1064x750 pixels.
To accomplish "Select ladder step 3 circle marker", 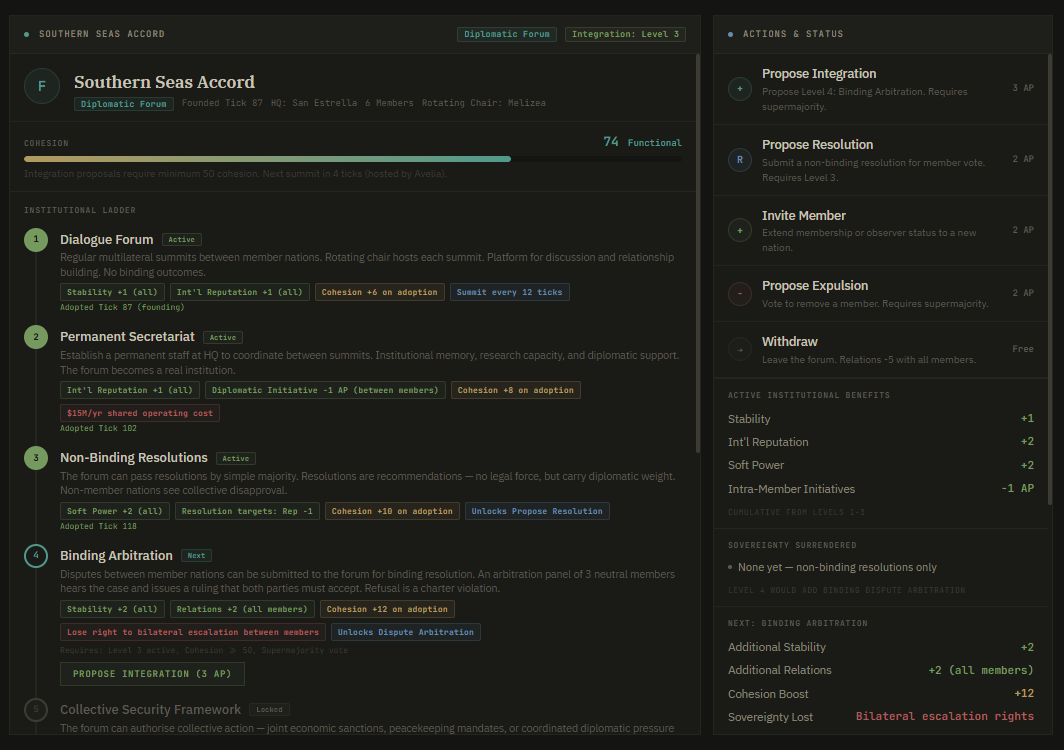I will click(x=36, y=459).
